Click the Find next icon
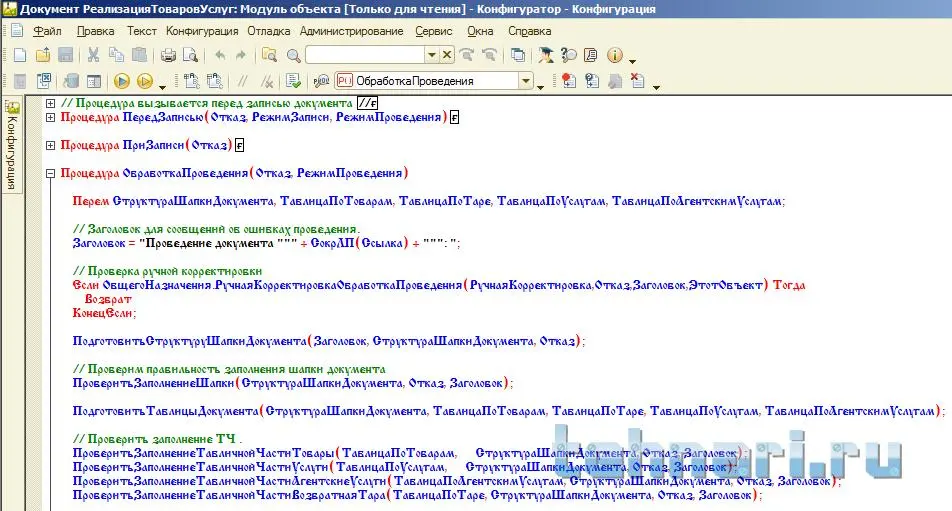 pos(467,55)
